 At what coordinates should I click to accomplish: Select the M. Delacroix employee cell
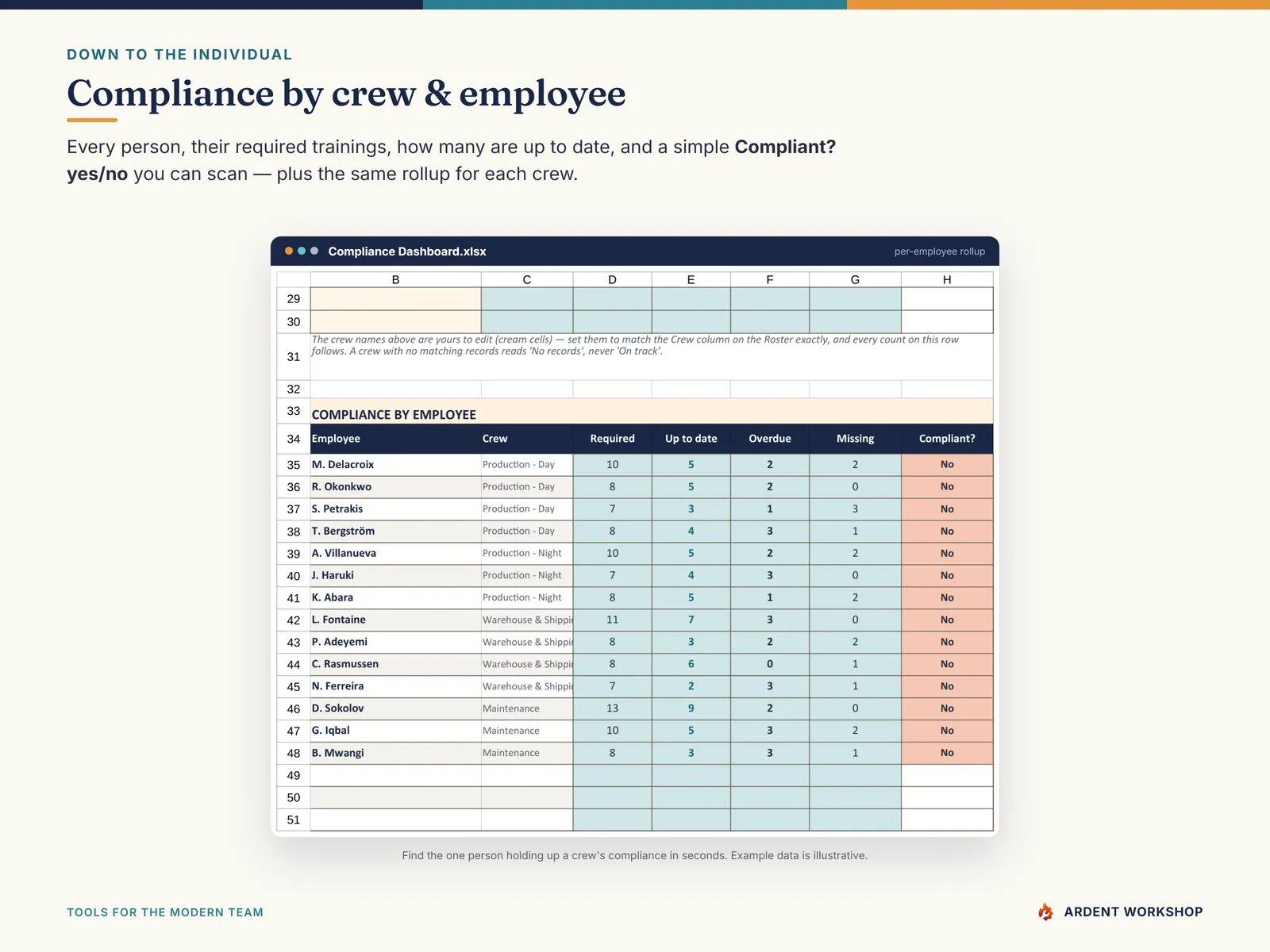click(x=395, y=465)
